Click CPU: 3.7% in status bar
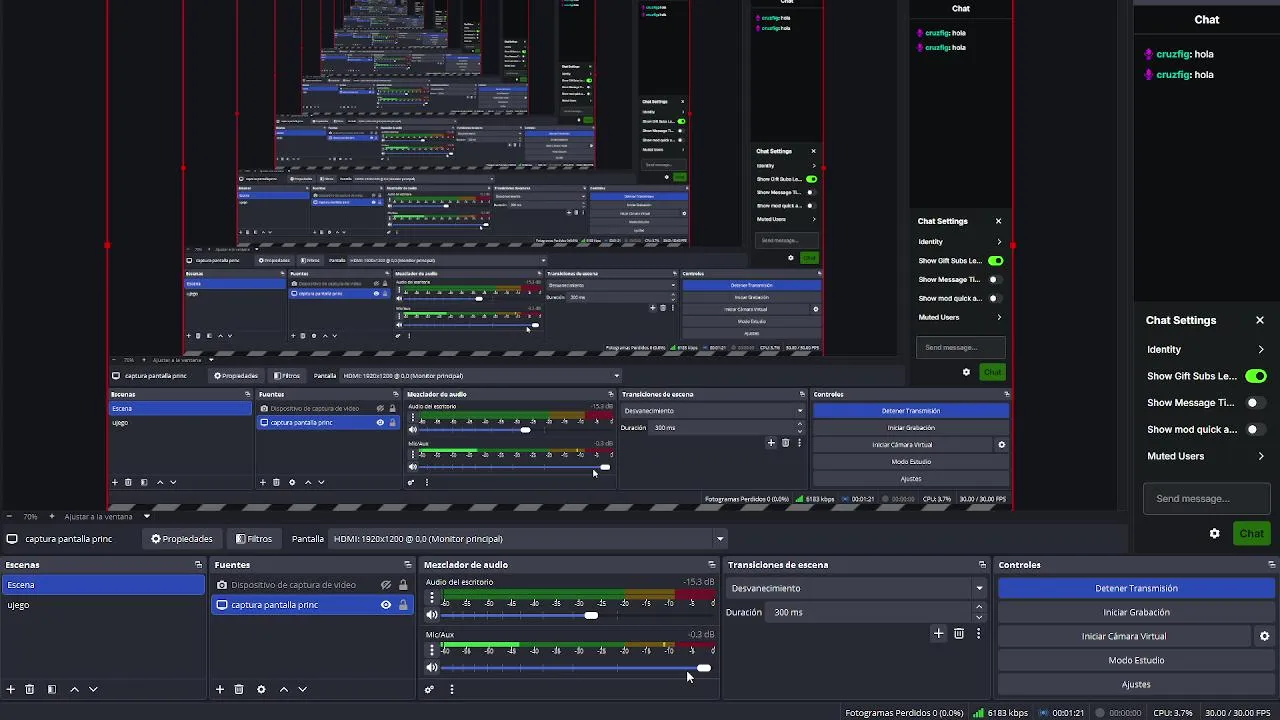Image resolution: width=1280 pixels, height=720 pixels. (x=1172, y=713)
